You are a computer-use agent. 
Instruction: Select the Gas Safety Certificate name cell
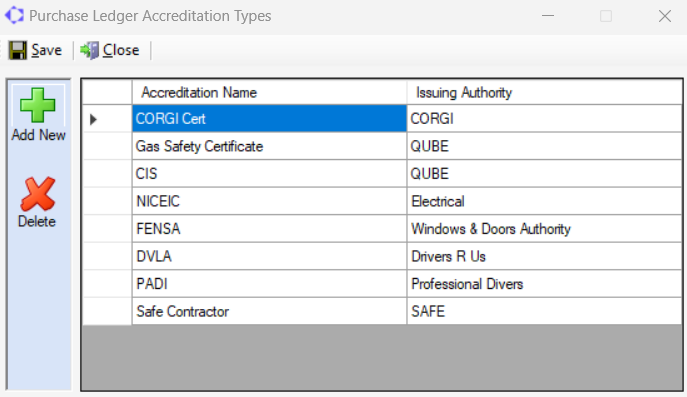tap(269, 146)
